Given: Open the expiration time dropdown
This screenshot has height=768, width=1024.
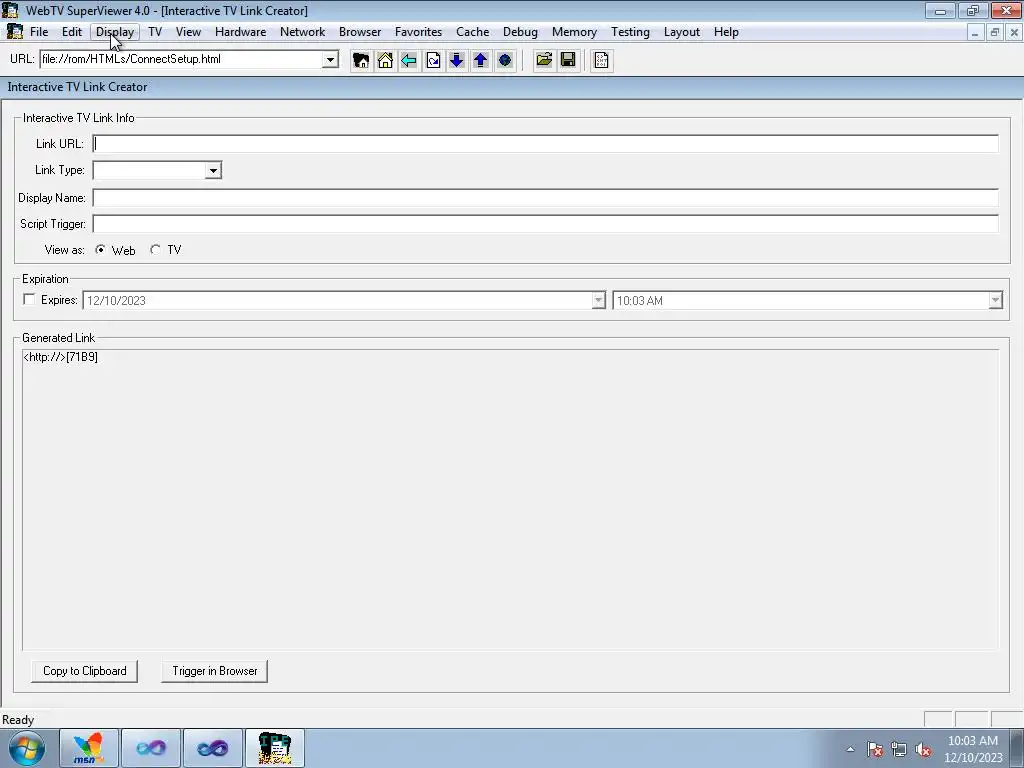Looking at the screenshot, I should tap(995, 300).
